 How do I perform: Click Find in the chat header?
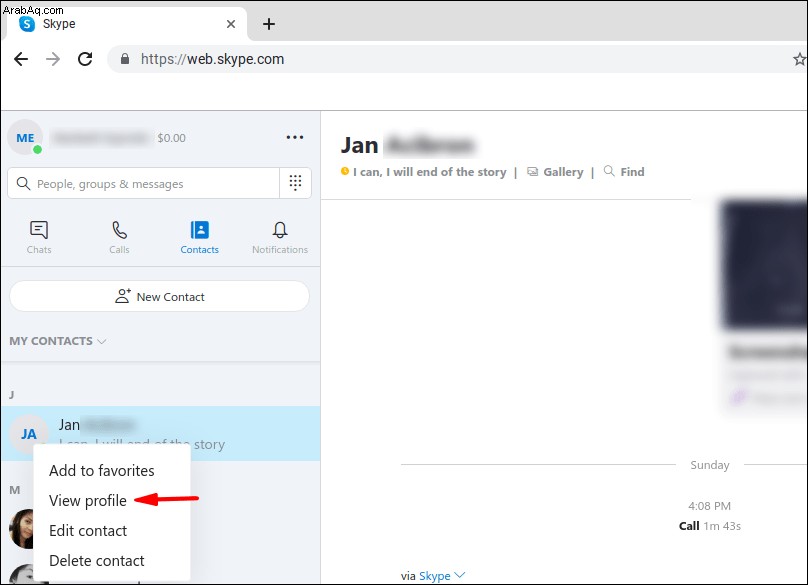coord(624,172)
